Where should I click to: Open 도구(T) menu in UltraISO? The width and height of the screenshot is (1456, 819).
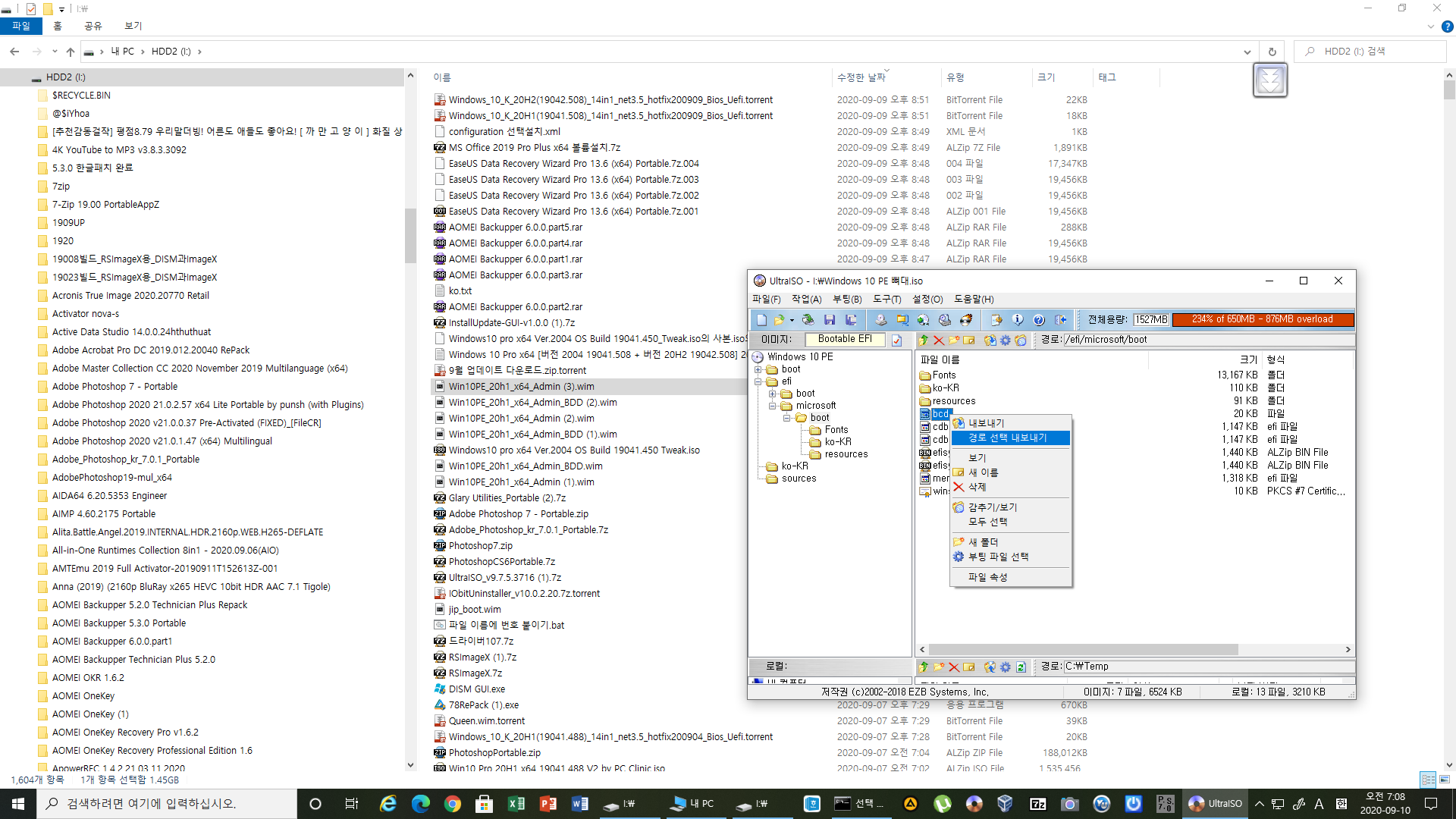pyautogui.click(x=886, y=300)
